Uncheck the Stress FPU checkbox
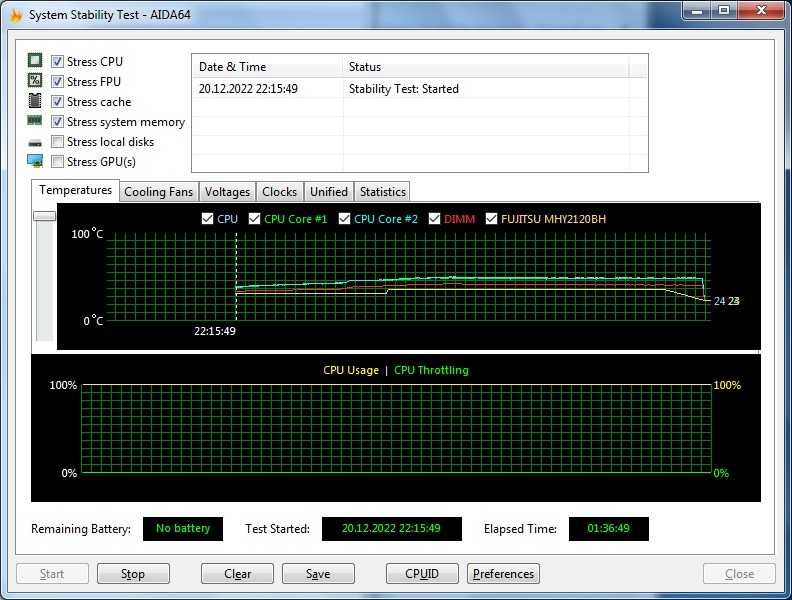 coord(58,81)
